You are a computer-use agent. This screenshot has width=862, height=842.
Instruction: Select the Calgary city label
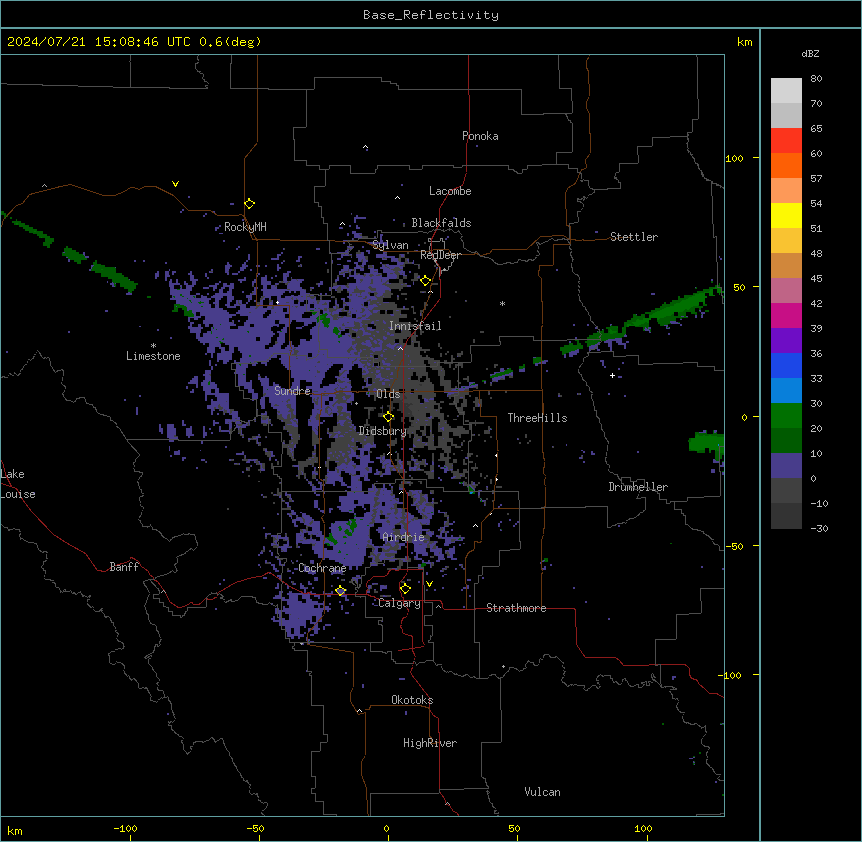point(399,603)
